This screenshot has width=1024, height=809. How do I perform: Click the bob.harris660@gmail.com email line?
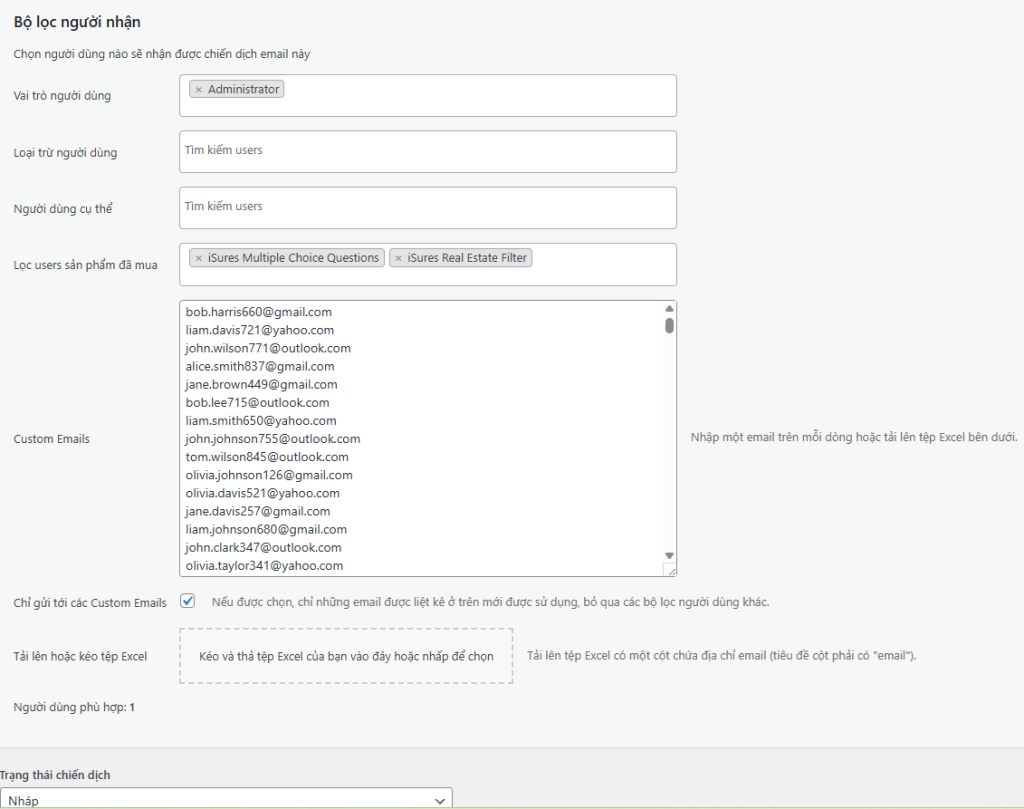(x=259, y=312)
